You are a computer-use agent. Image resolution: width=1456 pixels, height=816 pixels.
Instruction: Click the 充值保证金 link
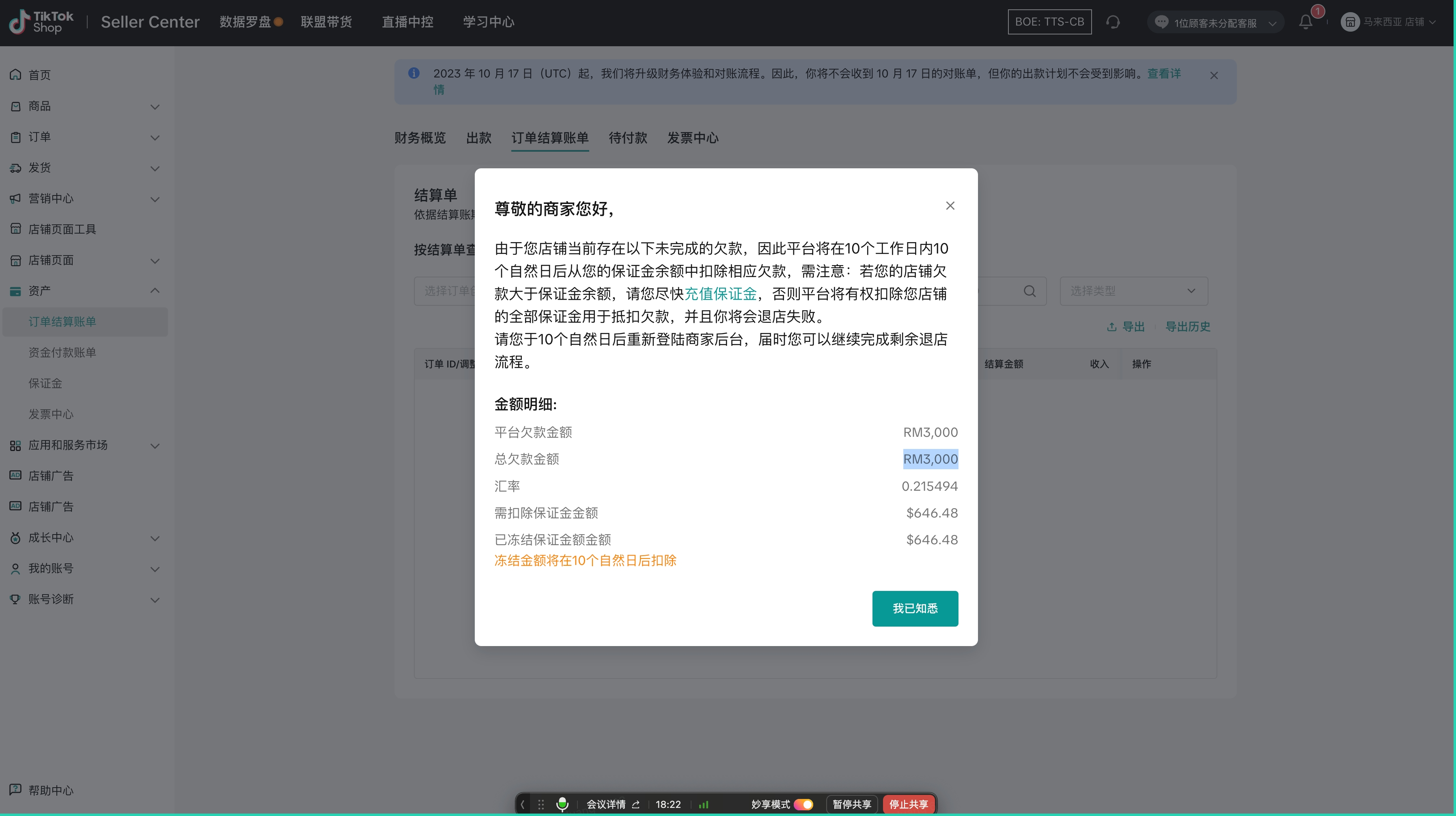[x=720, y=294]
